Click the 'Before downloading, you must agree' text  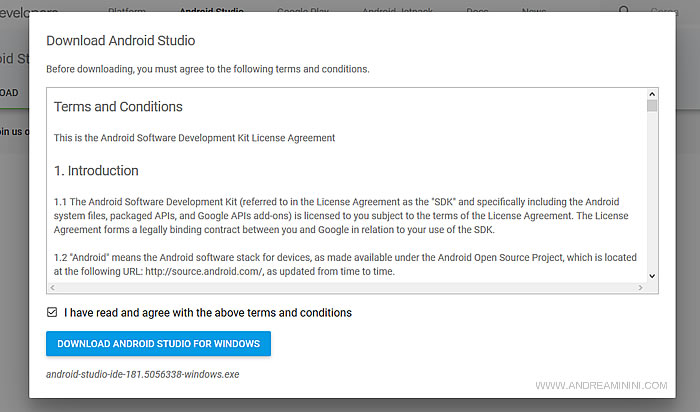pyautogui.click(x=208, y=69)
